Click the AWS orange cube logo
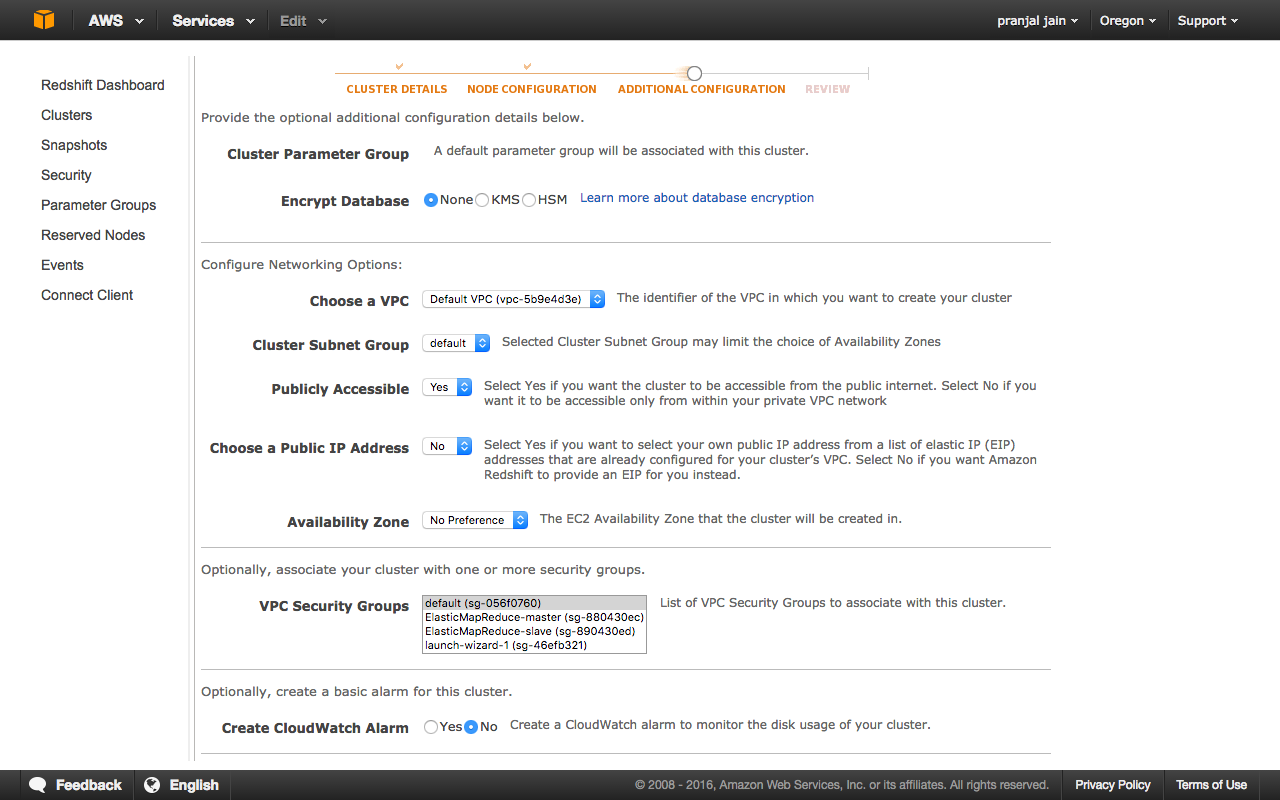Viewport: 1280px width, 800px height. (43, 20)
